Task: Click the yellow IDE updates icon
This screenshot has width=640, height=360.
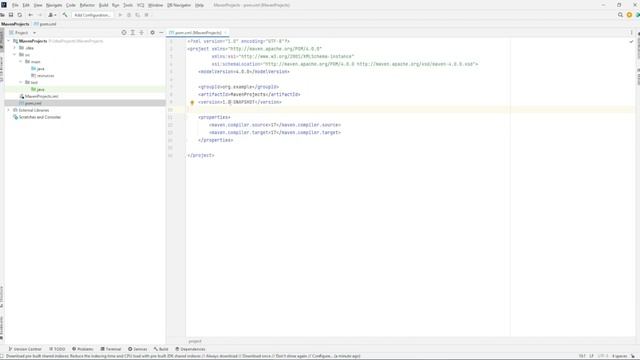Action: tap(629, 15)
